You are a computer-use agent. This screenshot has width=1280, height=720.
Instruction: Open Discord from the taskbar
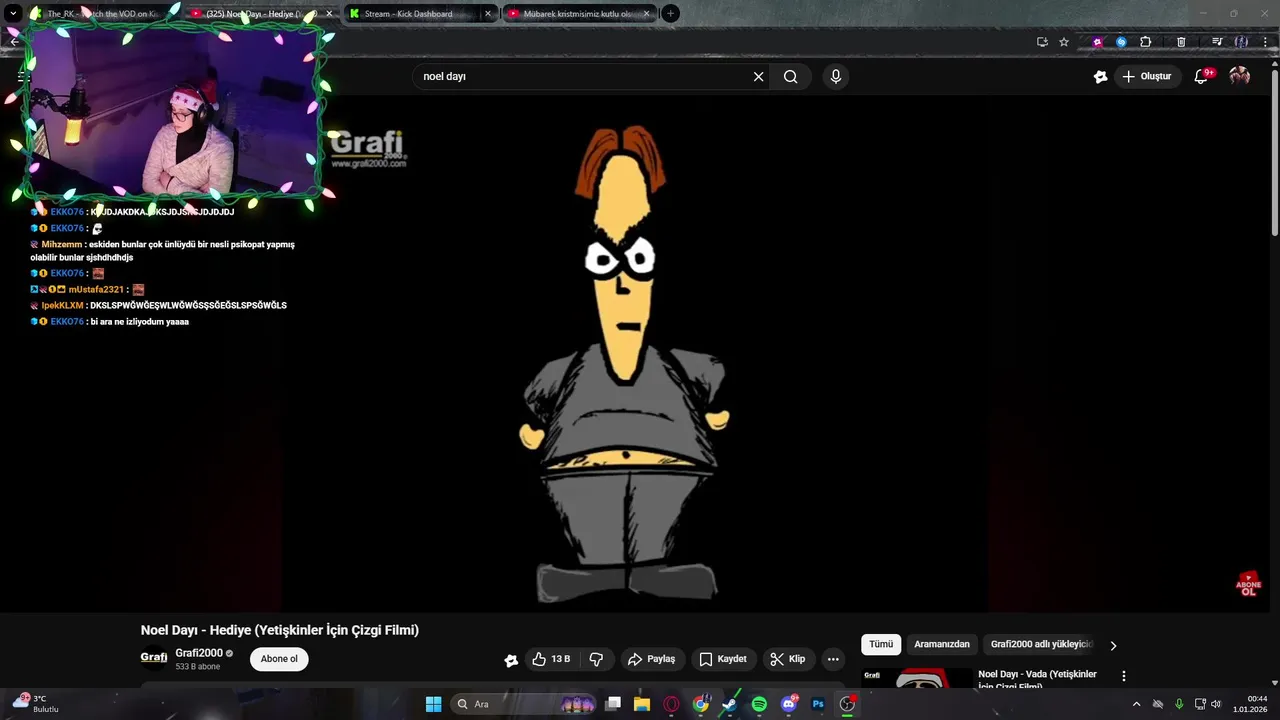click(x=789, y=704)
